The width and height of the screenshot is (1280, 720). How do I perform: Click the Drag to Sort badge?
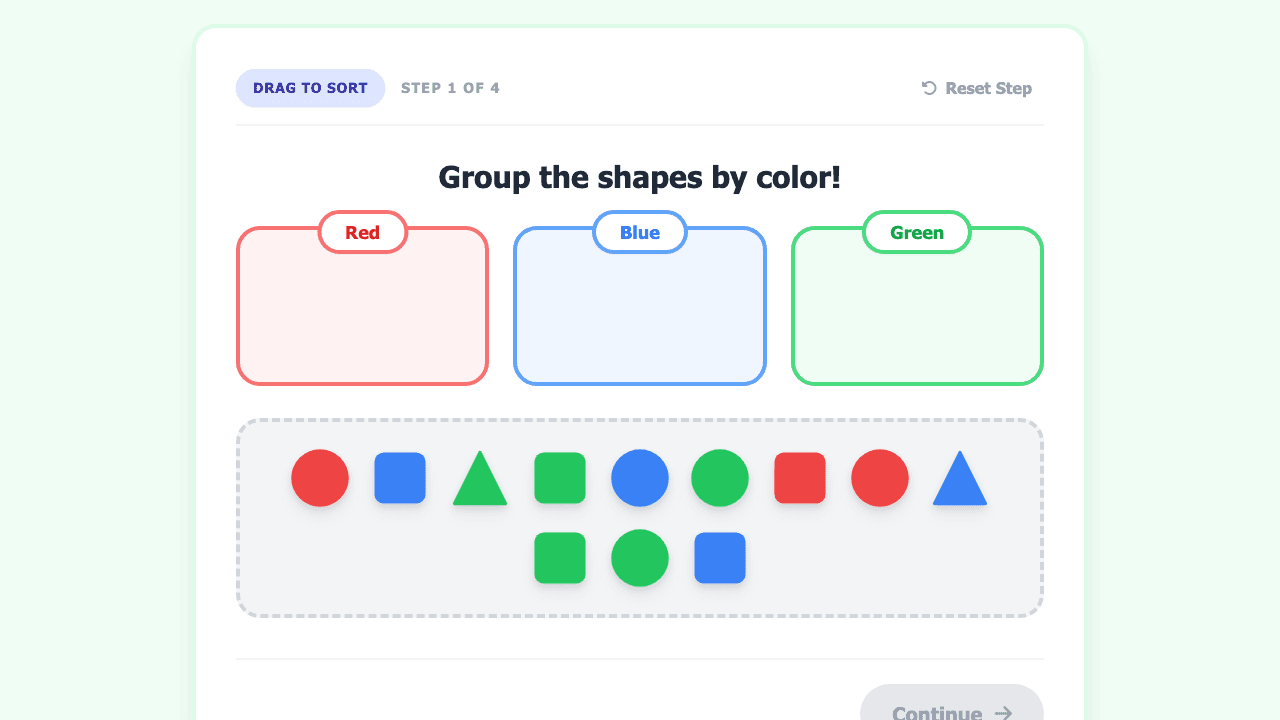310,88
